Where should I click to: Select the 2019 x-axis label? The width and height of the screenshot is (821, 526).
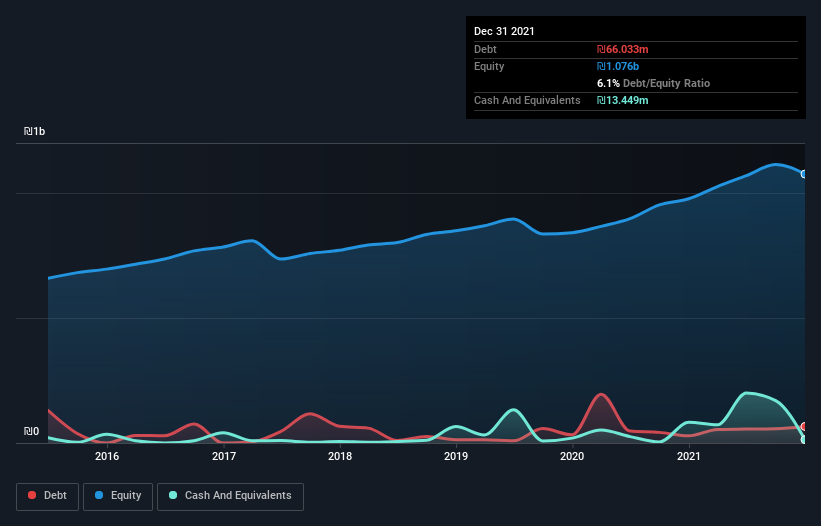pos(456,456)
